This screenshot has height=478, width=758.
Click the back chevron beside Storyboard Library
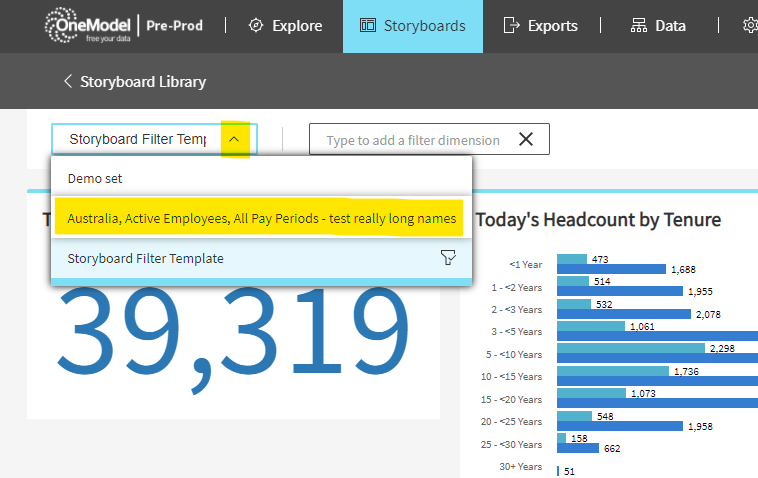[68, 82]
